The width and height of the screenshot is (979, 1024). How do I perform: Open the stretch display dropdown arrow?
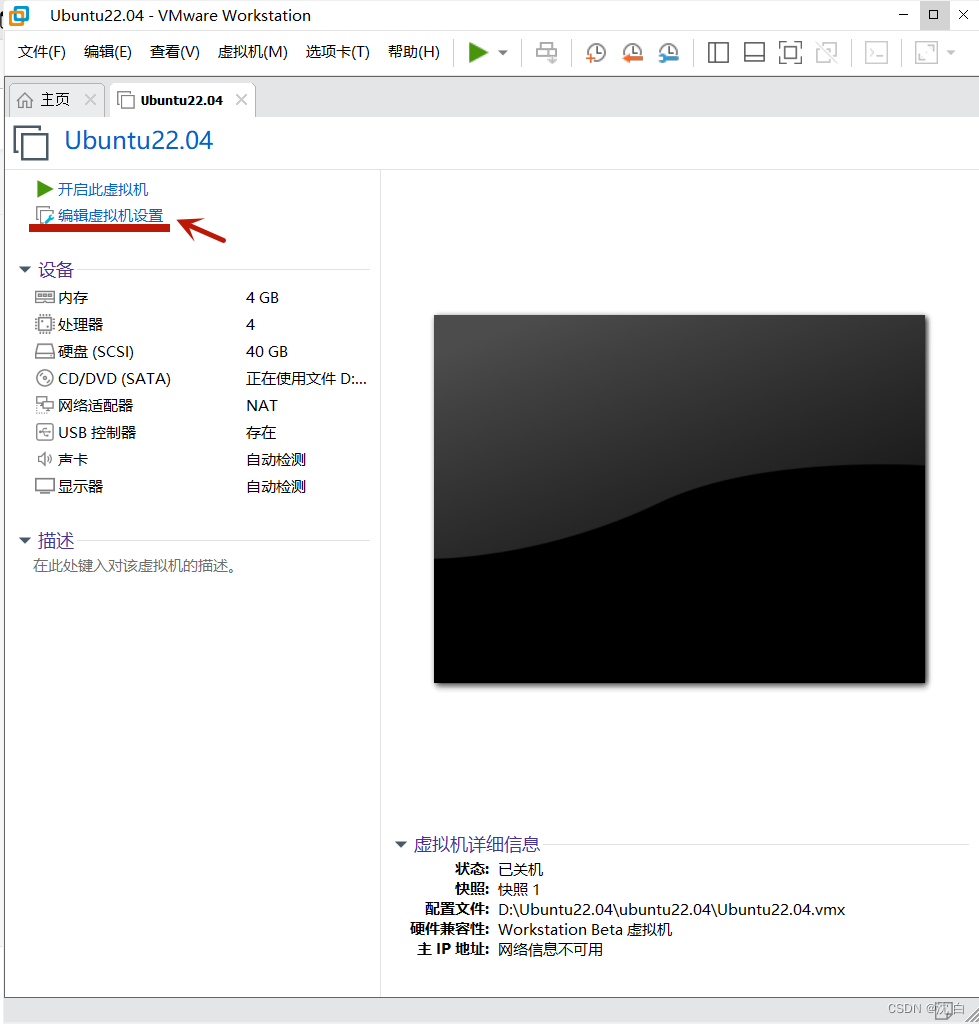click(951, 53)
